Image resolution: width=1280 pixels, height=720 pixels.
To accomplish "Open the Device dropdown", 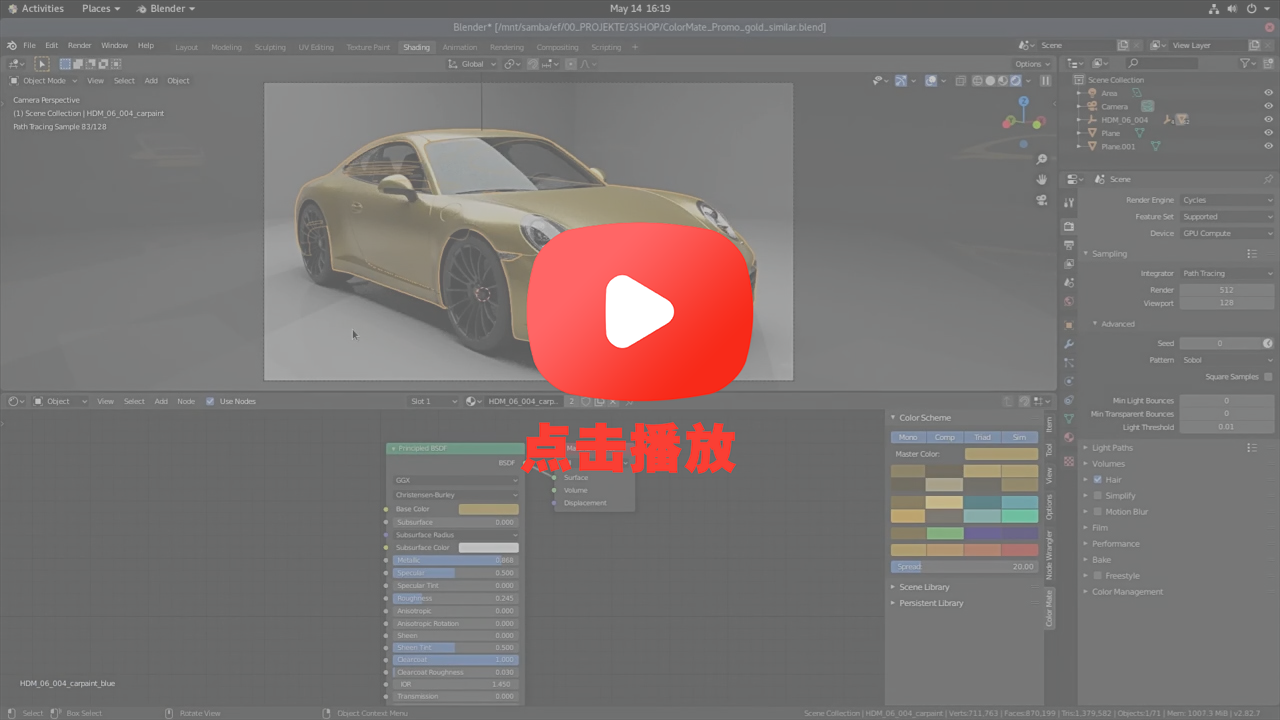I will point(1227,233).
